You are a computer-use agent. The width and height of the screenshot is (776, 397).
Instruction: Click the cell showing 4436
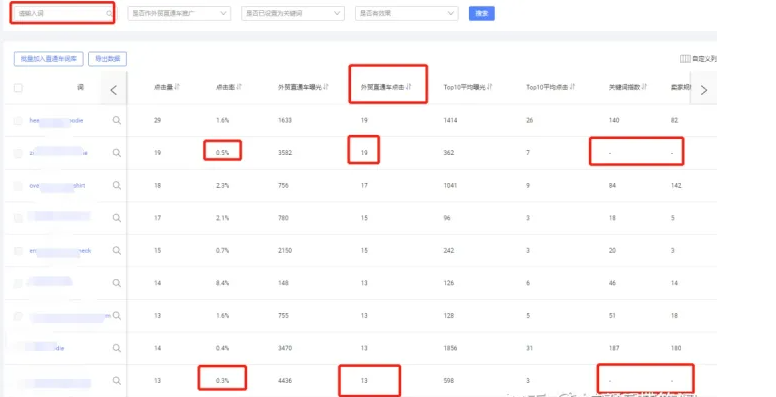285,381
